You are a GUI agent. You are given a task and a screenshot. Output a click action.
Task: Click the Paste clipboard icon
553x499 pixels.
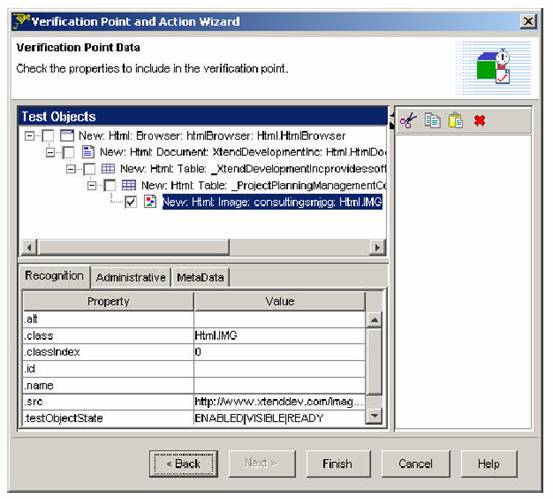point(456,121)
